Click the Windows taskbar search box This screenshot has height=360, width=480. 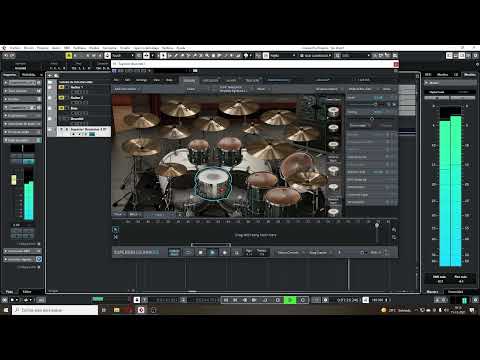pyautogui.click(x=55, y=310)
